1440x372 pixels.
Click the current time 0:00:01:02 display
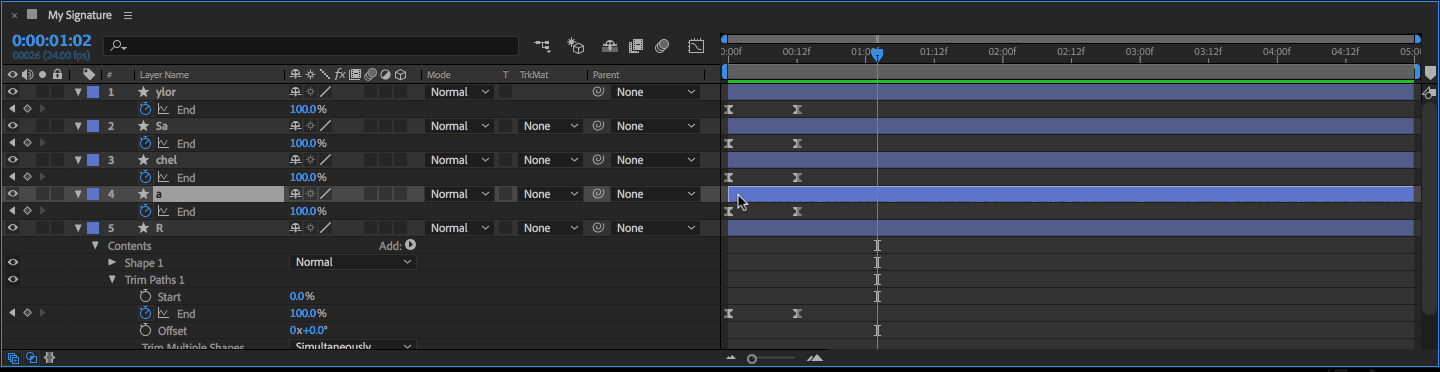point(51,40)
